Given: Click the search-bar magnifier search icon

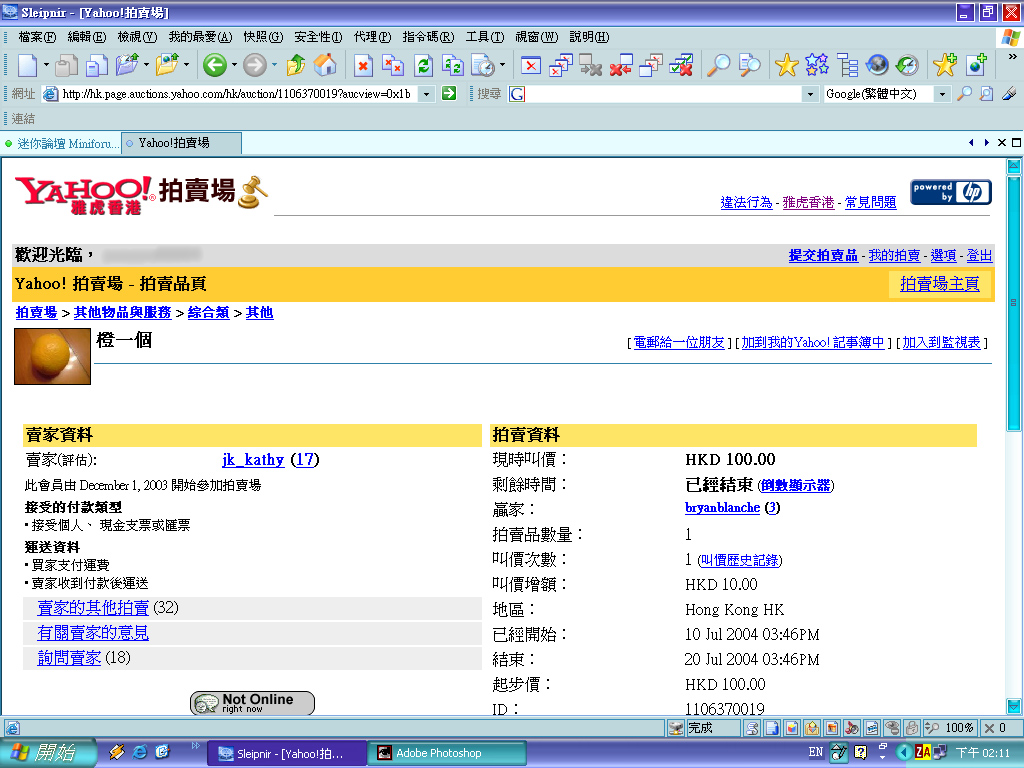Looking at the screenshot, I should pos(964,93).
